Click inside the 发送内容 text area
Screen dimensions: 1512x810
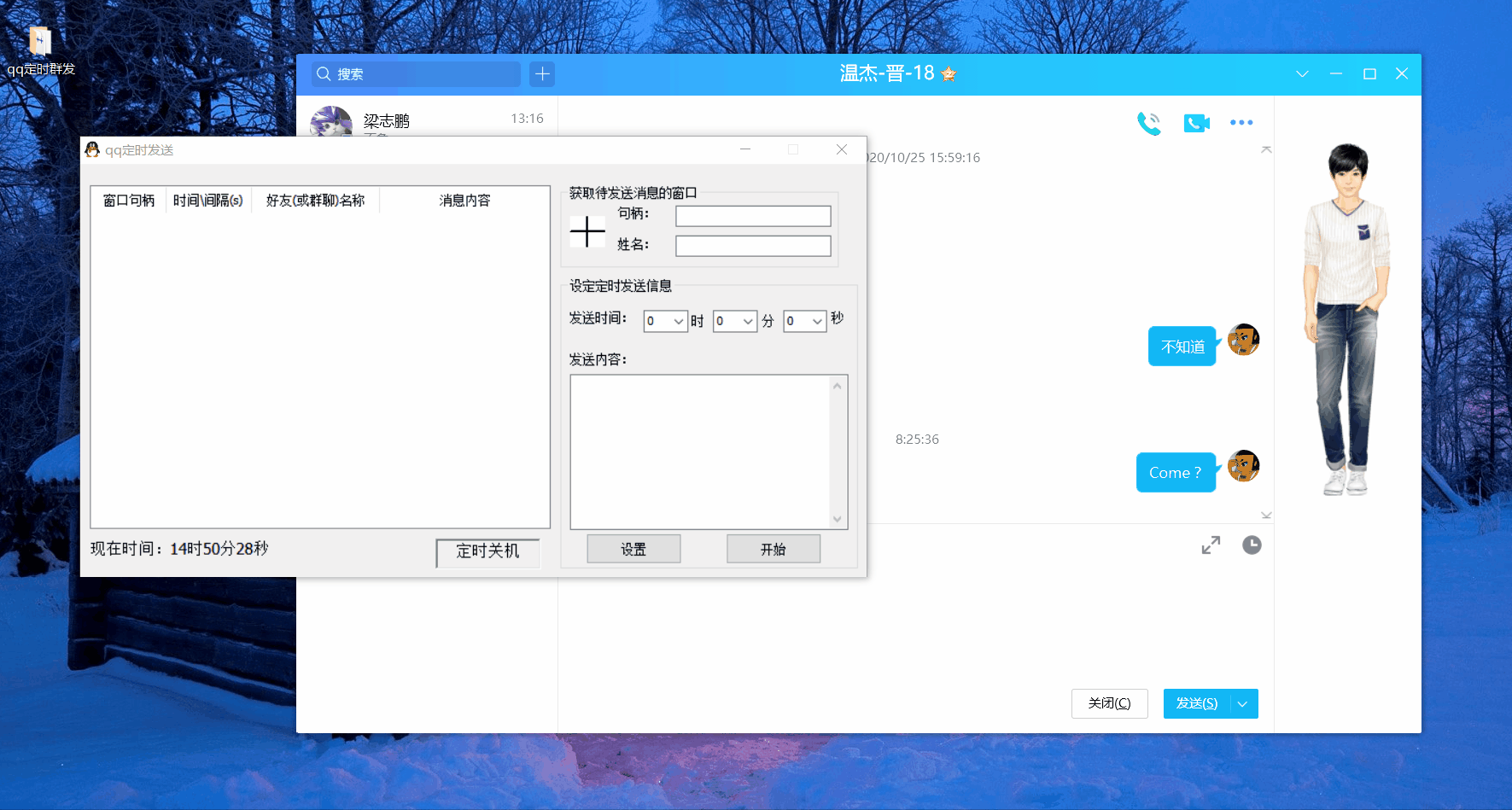click(700, 452)
